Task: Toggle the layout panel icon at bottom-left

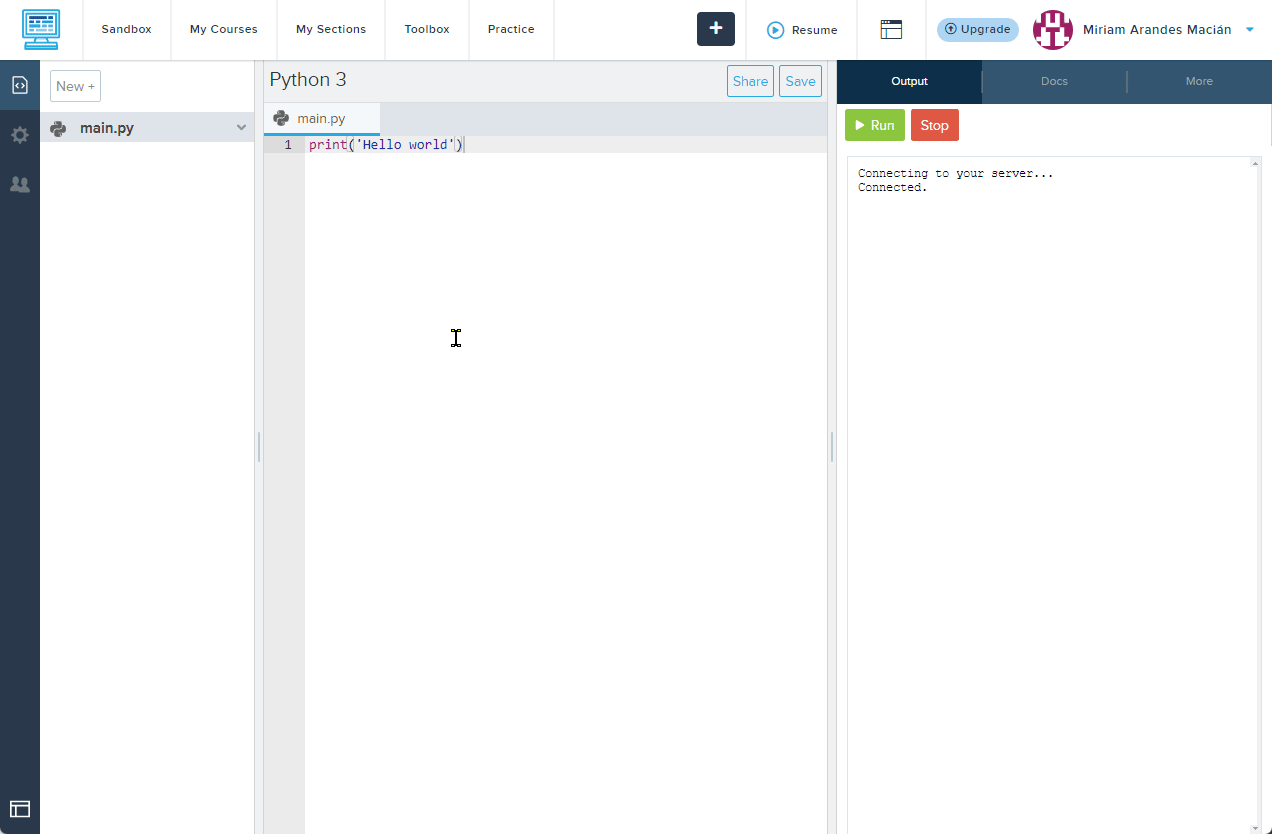Action: point(20,809)
